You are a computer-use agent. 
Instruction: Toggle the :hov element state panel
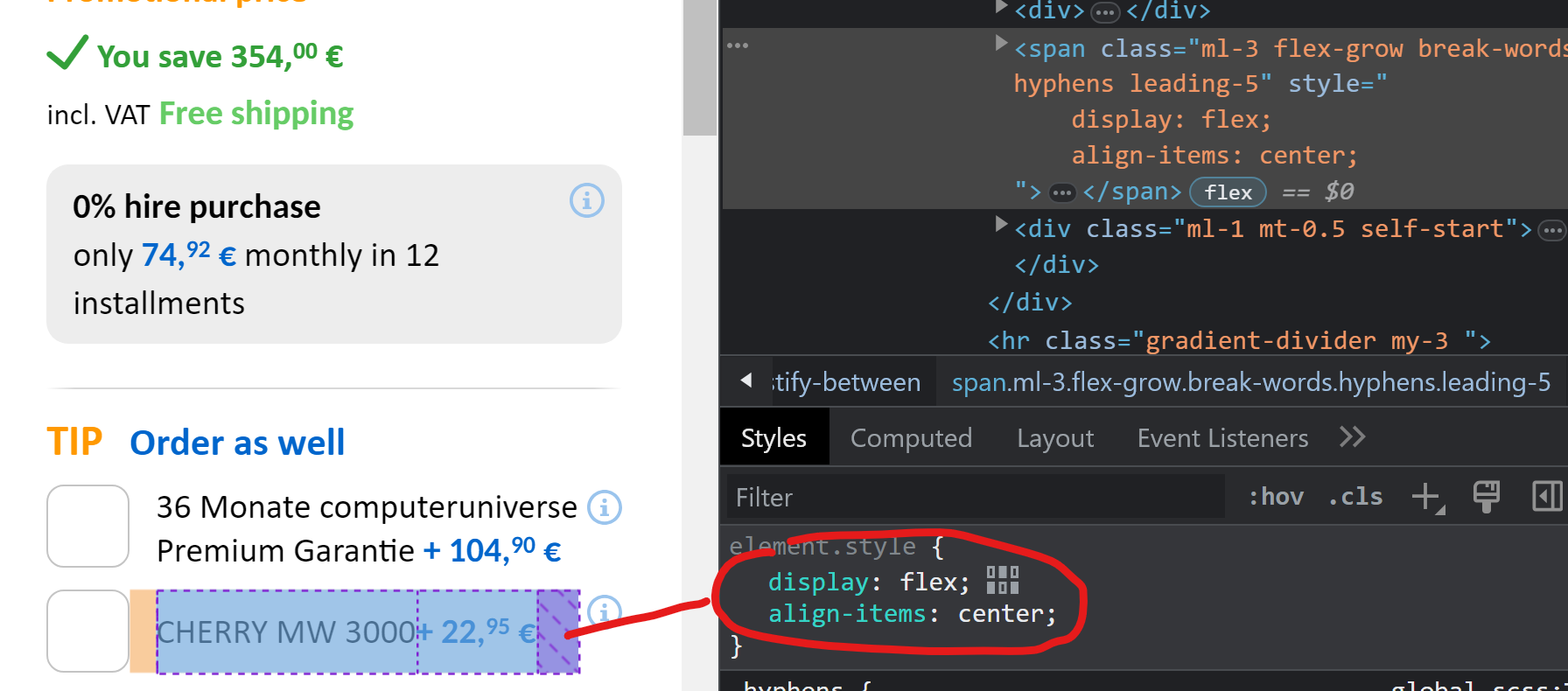(1276, 497)
